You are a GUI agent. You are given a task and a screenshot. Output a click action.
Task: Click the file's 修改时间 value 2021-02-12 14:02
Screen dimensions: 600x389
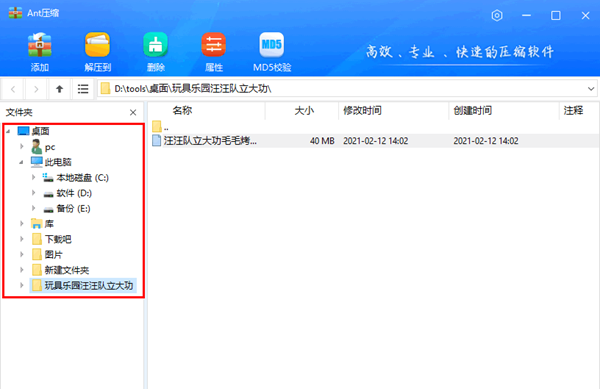[376, 141]
